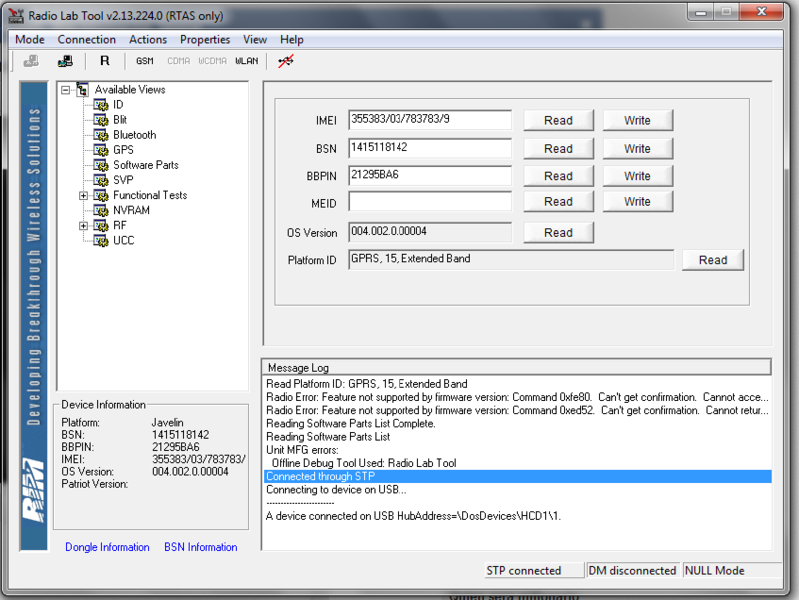Read the BBPIN value
Screen dimensions: 799x600
[558, 176]
